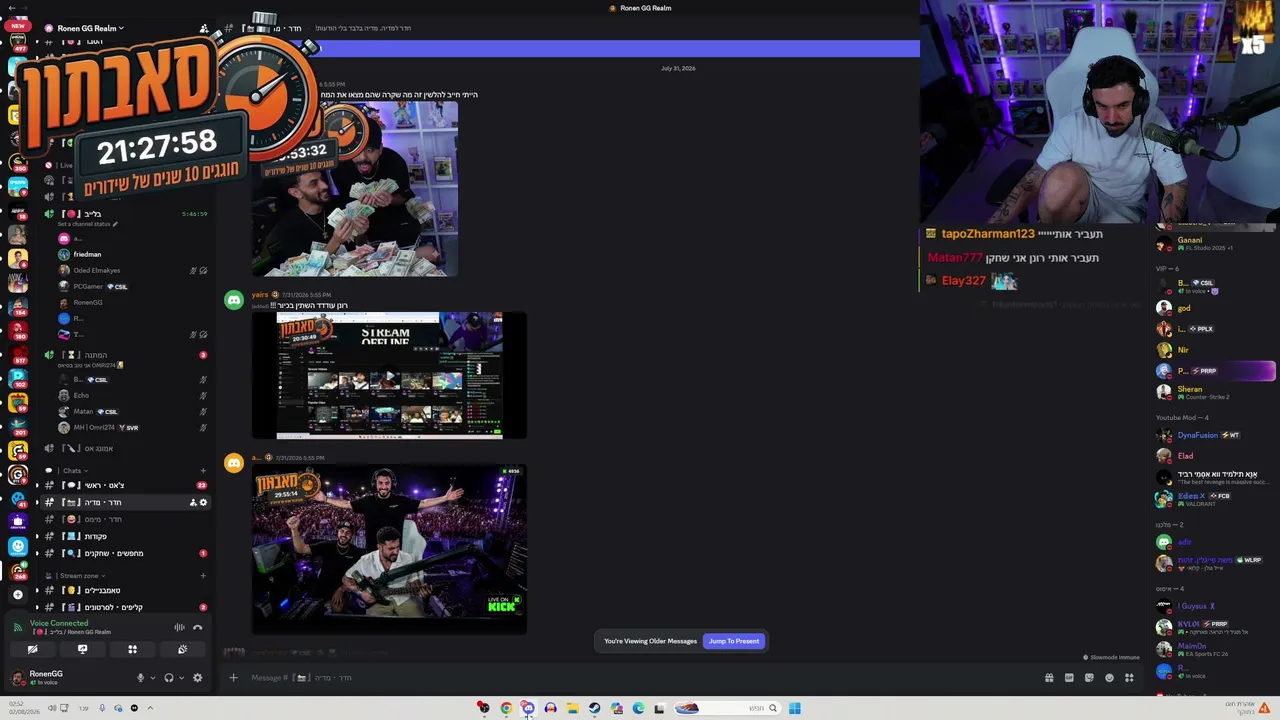The image size is (1280, 720).
Task: Toggle camera in voice panel
Action: coord(32,649)
